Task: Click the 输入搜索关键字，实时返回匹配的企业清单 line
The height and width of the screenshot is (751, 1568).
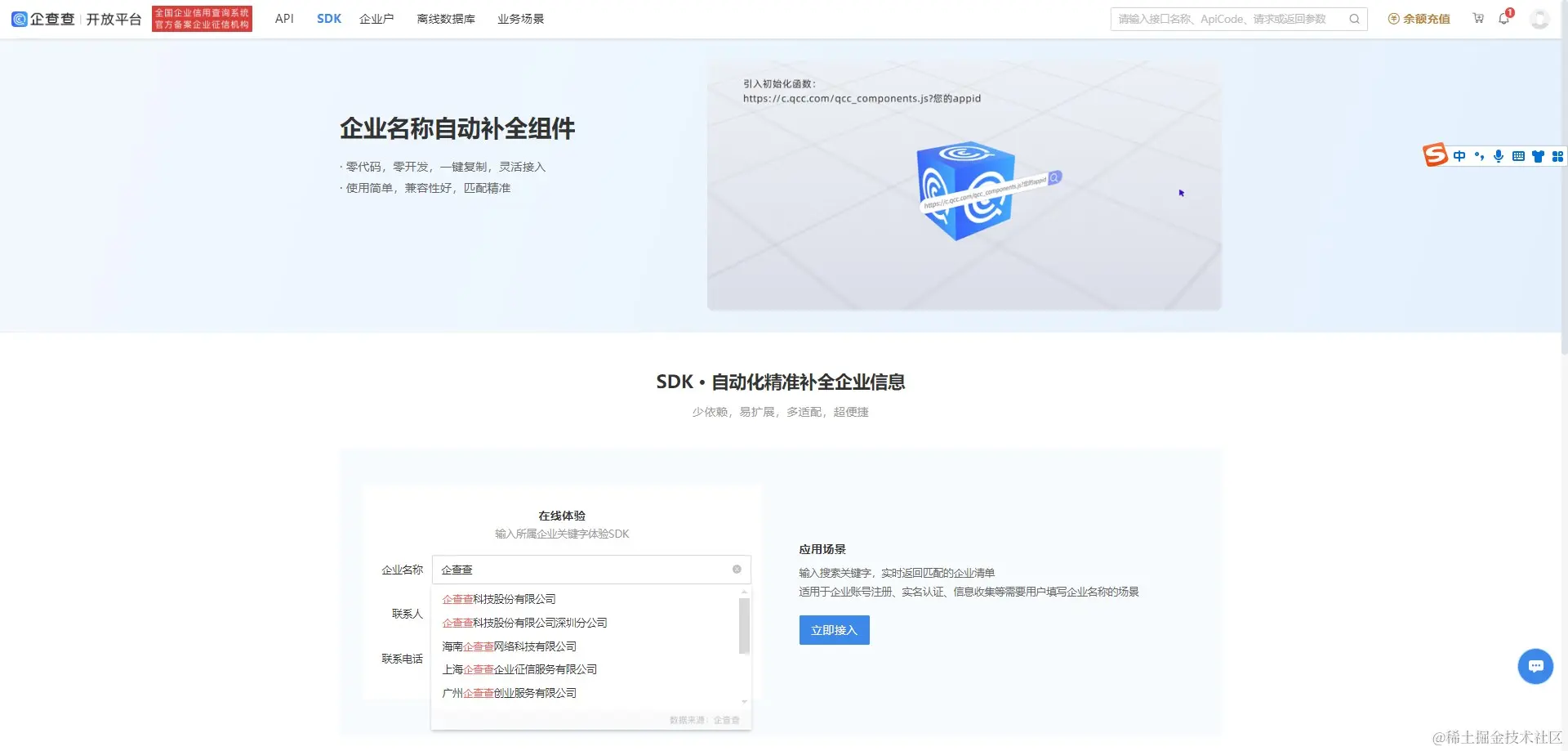Action: [x=897, y=573]
